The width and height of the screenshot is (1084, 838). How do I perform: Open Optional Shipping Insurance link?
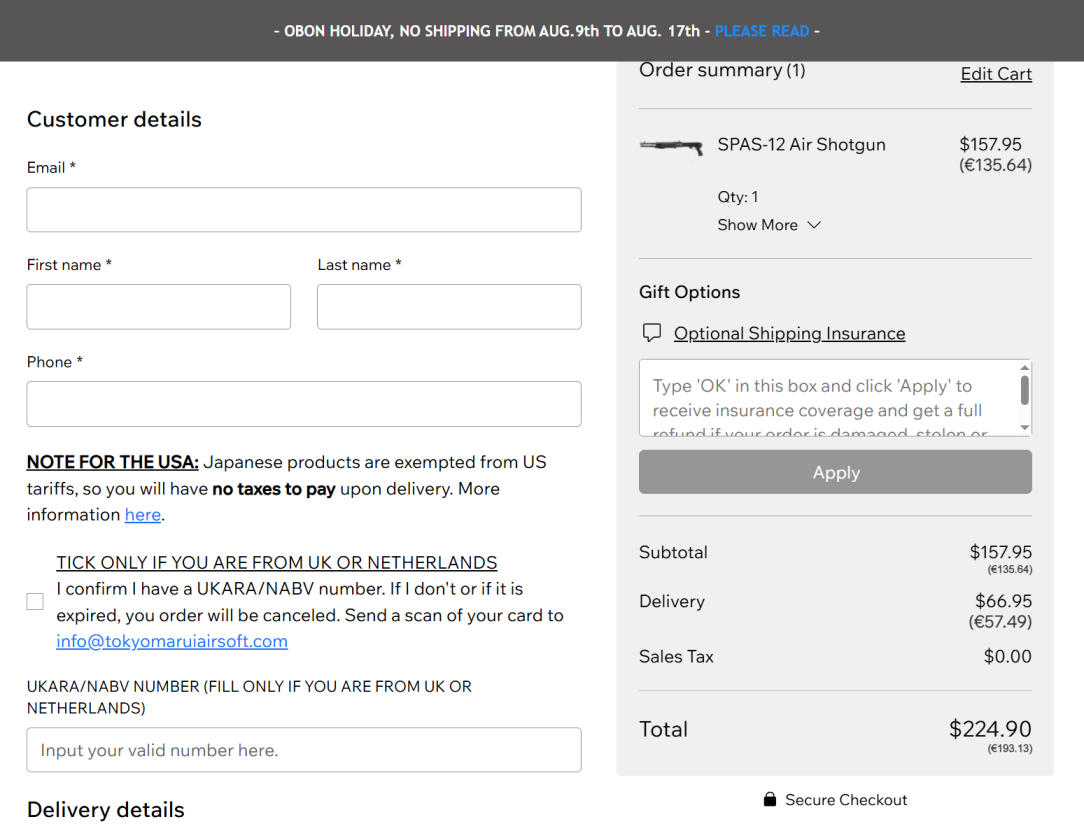789,333
